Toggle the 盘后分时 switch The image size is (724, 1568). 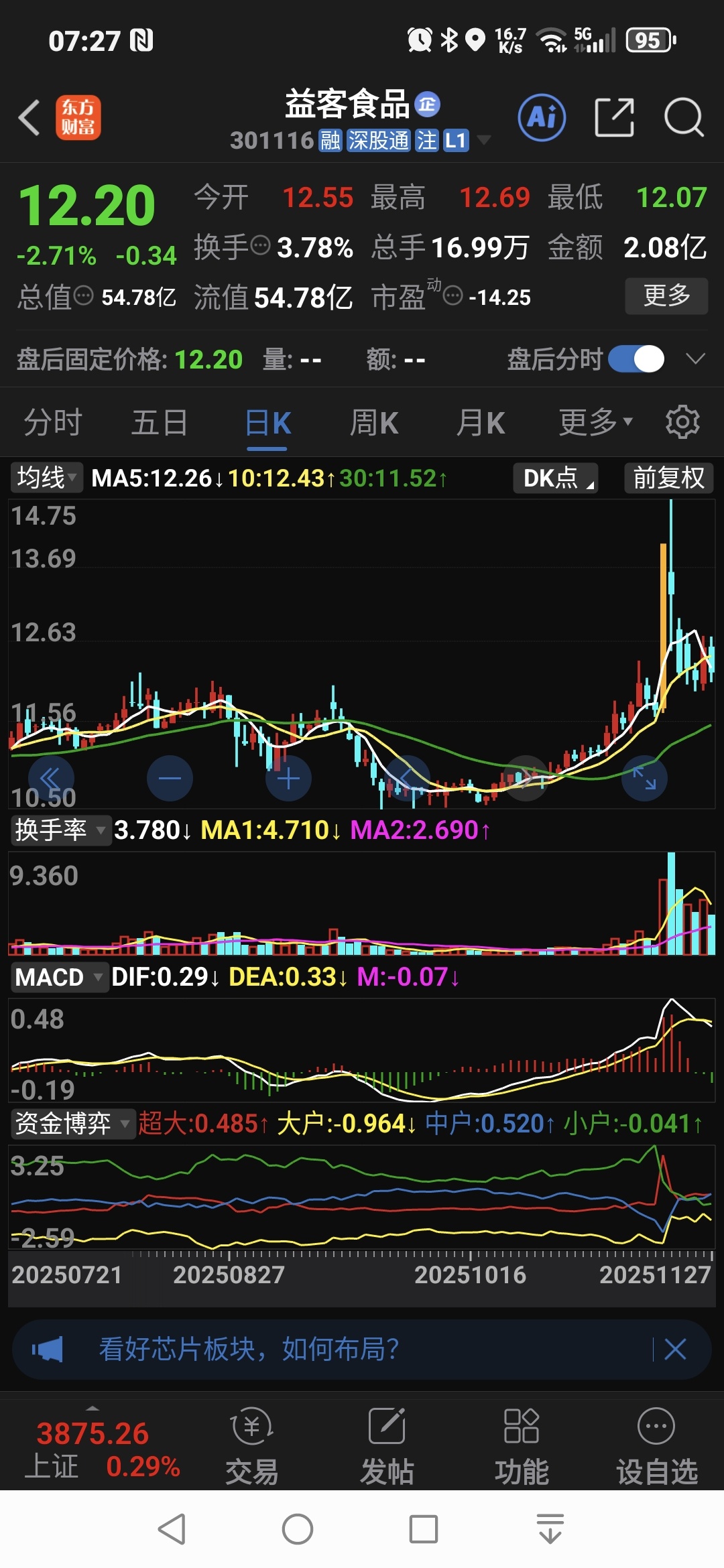coord(636,359)
